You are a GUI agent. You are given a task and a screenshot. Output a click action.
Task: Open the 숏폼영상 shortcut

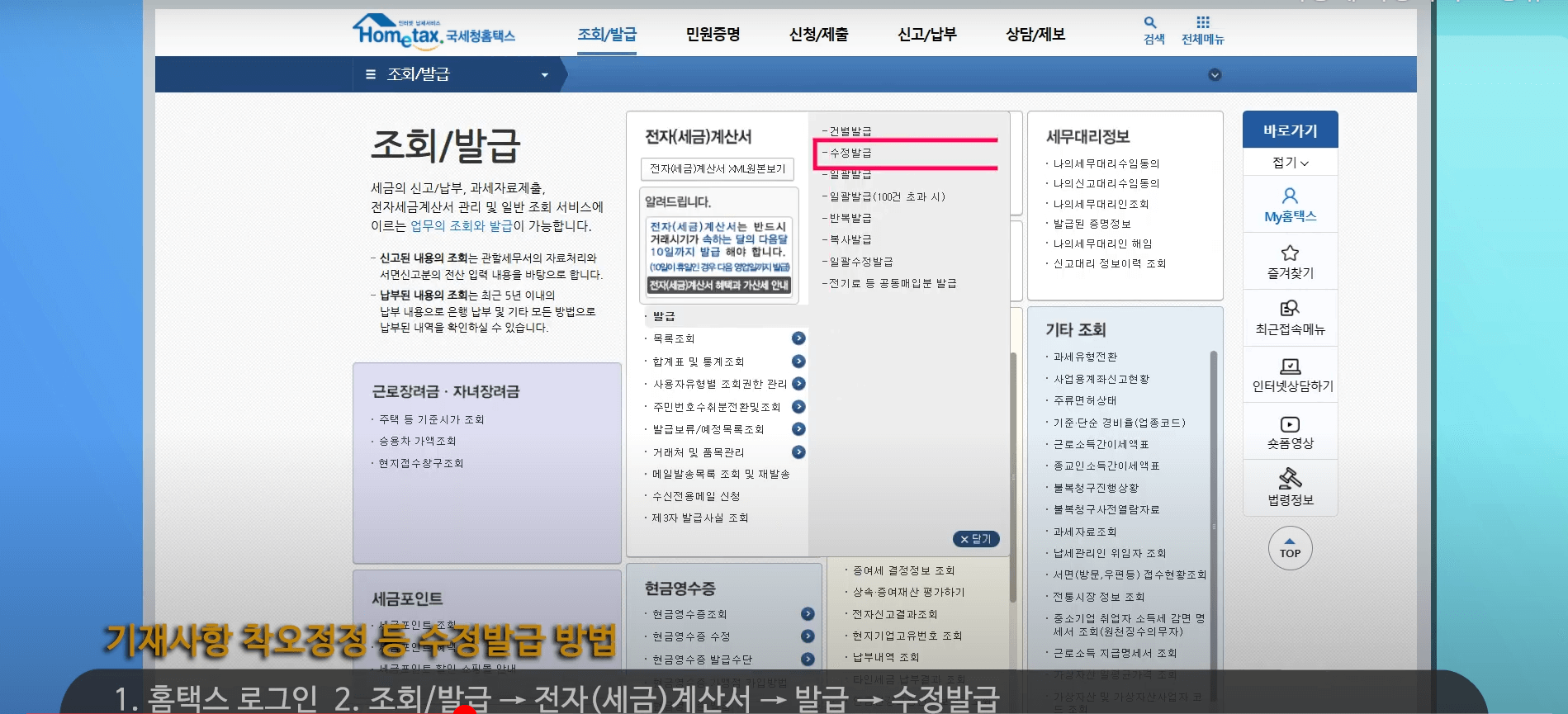coord(1290,432)
